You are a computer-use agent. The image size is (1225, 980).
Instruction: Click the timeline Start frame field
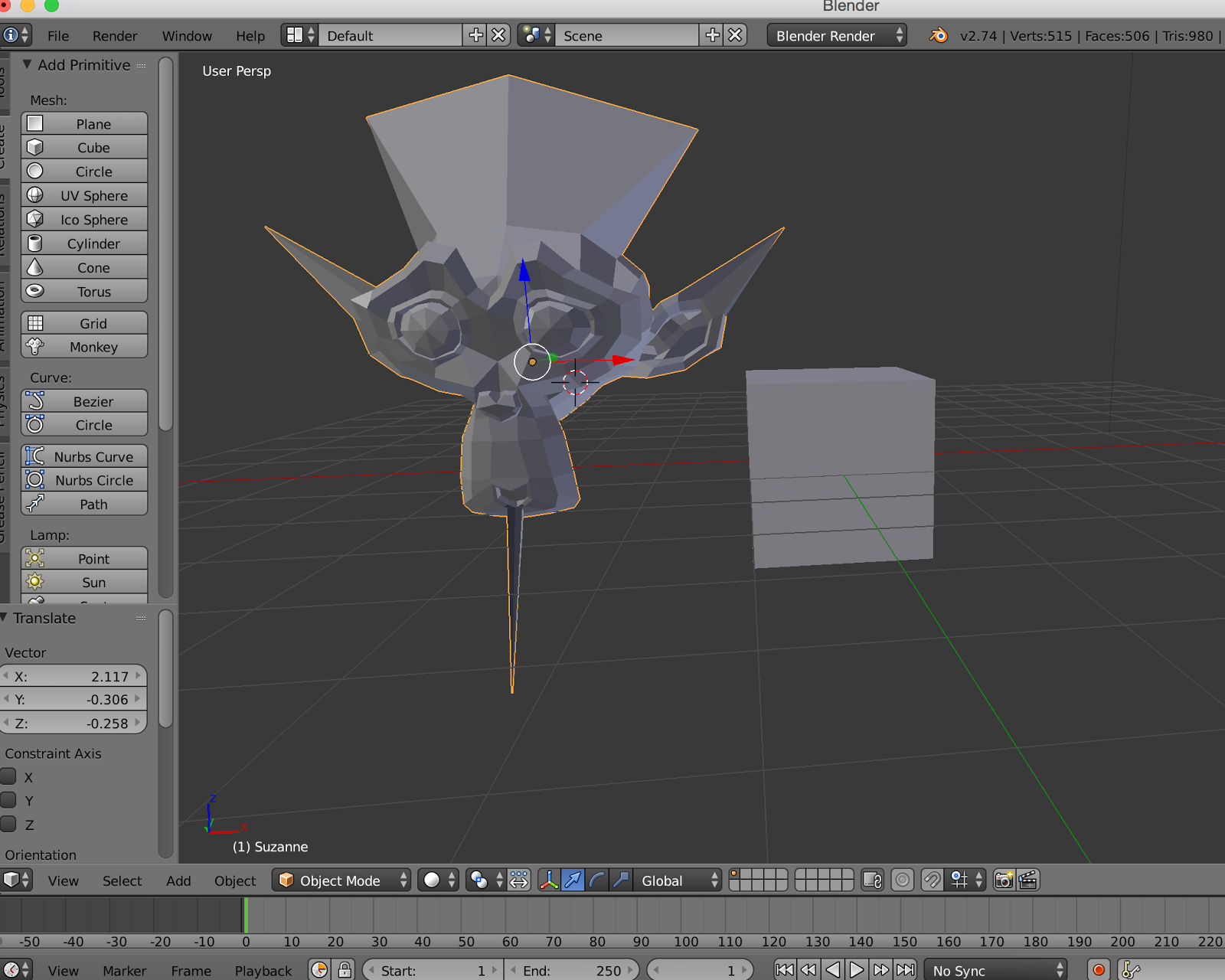(433, 970)
